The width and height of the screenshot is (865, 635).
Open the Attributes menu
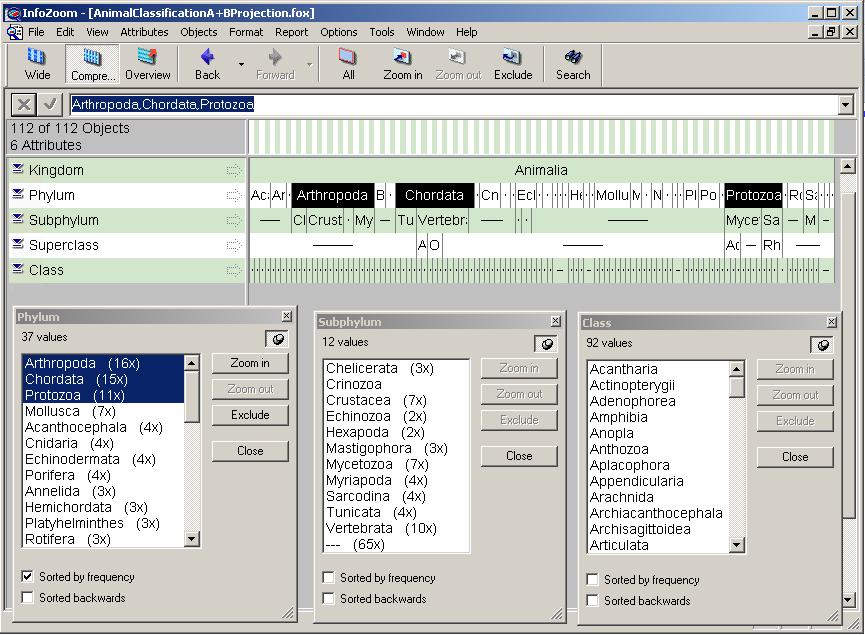pyautogui.click(x=144, y=32)
